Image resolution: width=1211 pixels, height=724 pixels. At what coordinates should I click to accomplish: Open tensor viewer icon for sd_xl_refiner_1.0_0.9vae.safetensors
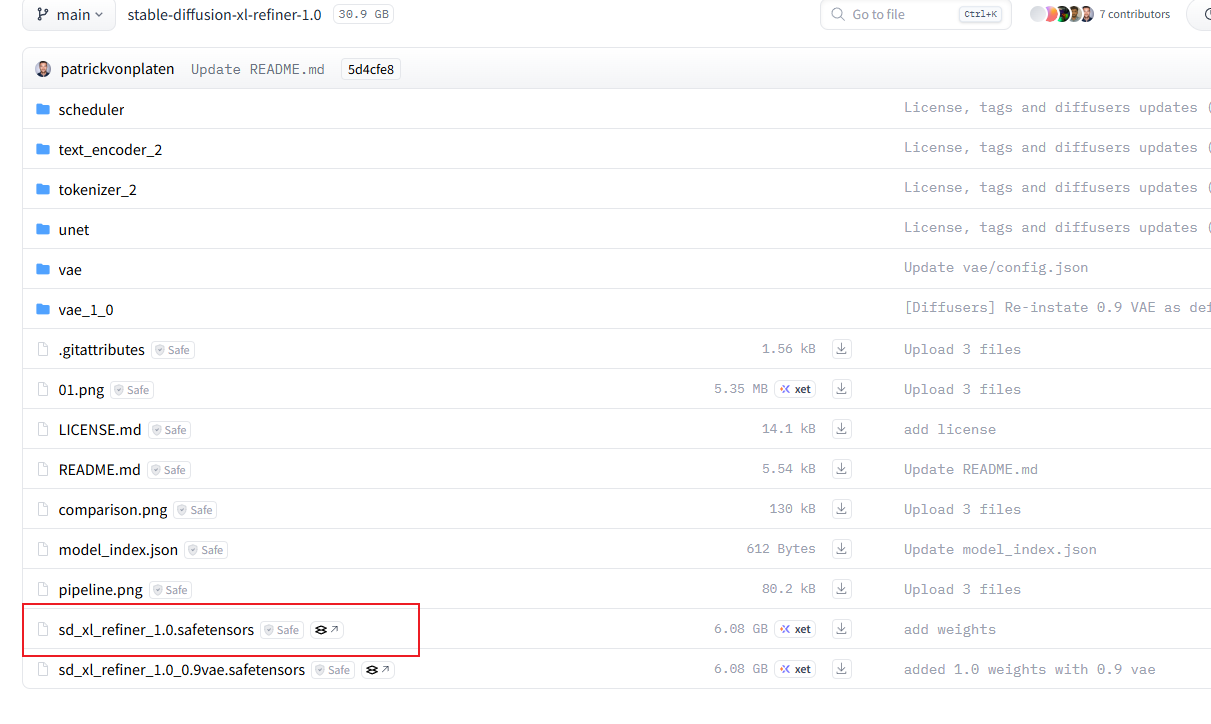coord(378,670)
